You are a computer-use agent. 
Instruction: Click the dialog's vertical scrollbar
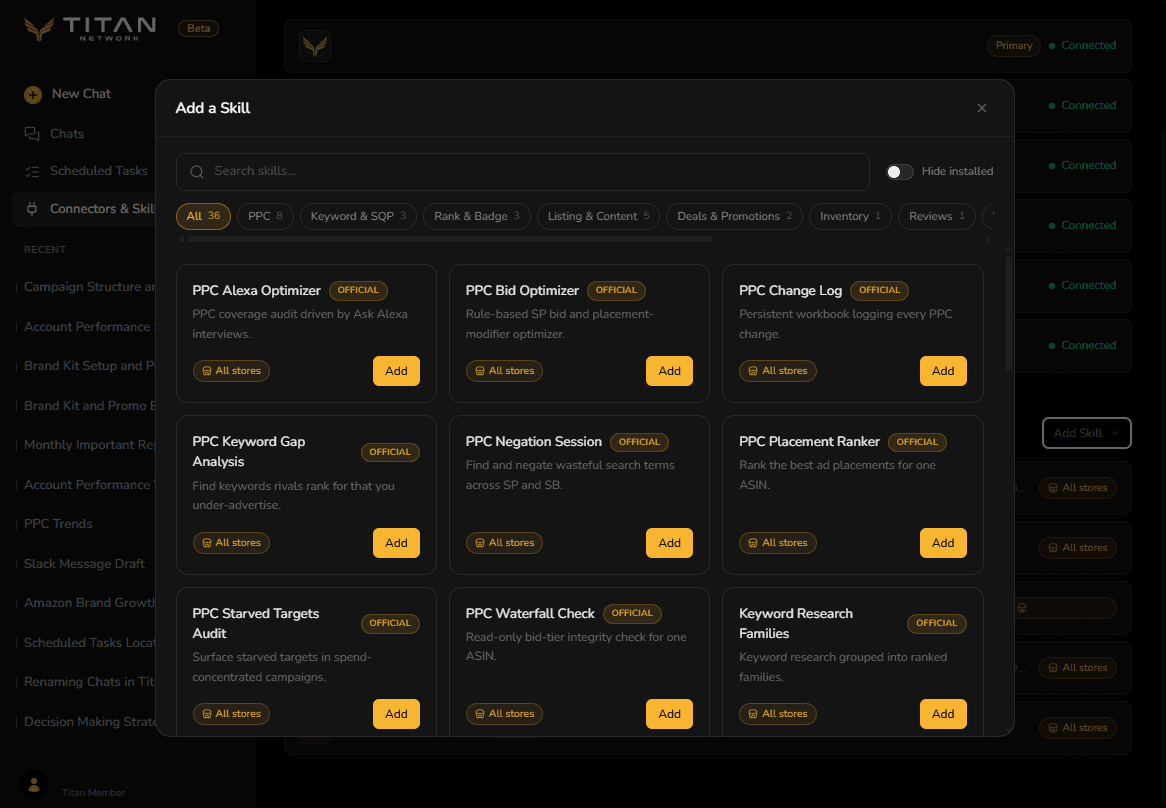click(x=1008, y=312)
